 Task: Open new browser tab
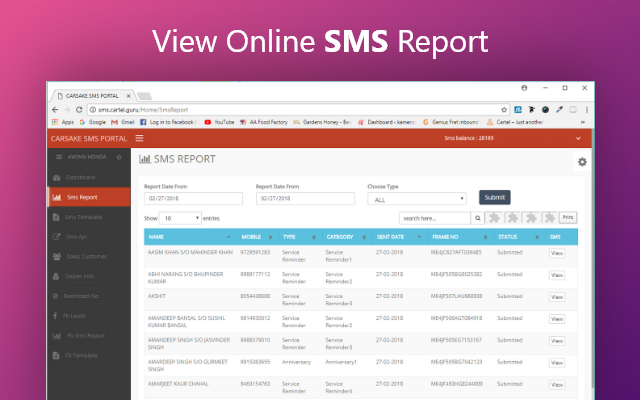click(x=144, y=96)
